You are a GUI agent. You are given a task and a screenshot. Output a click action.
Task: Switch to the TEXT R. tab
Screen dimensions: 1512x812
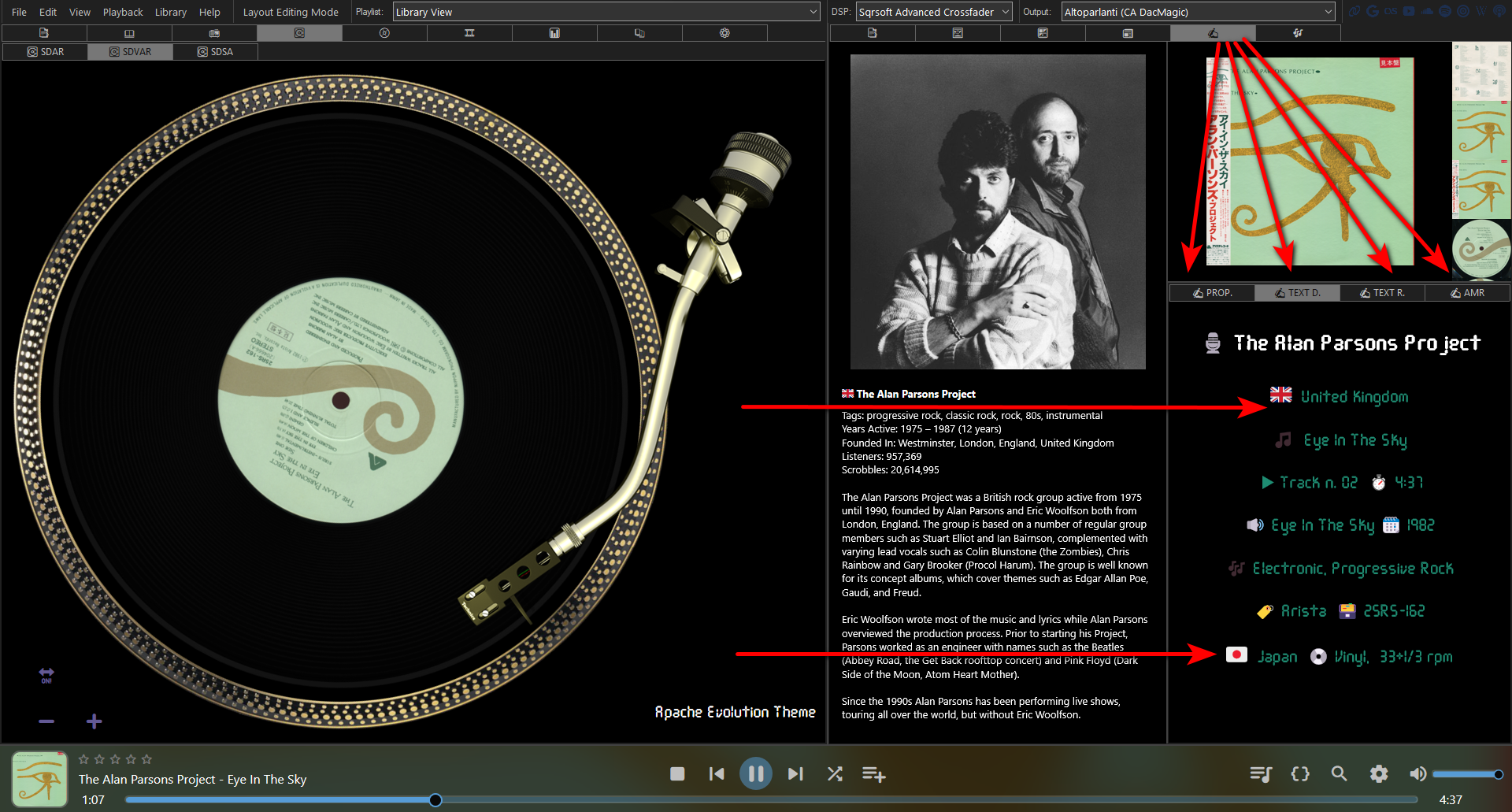(x=1382, y=292)
